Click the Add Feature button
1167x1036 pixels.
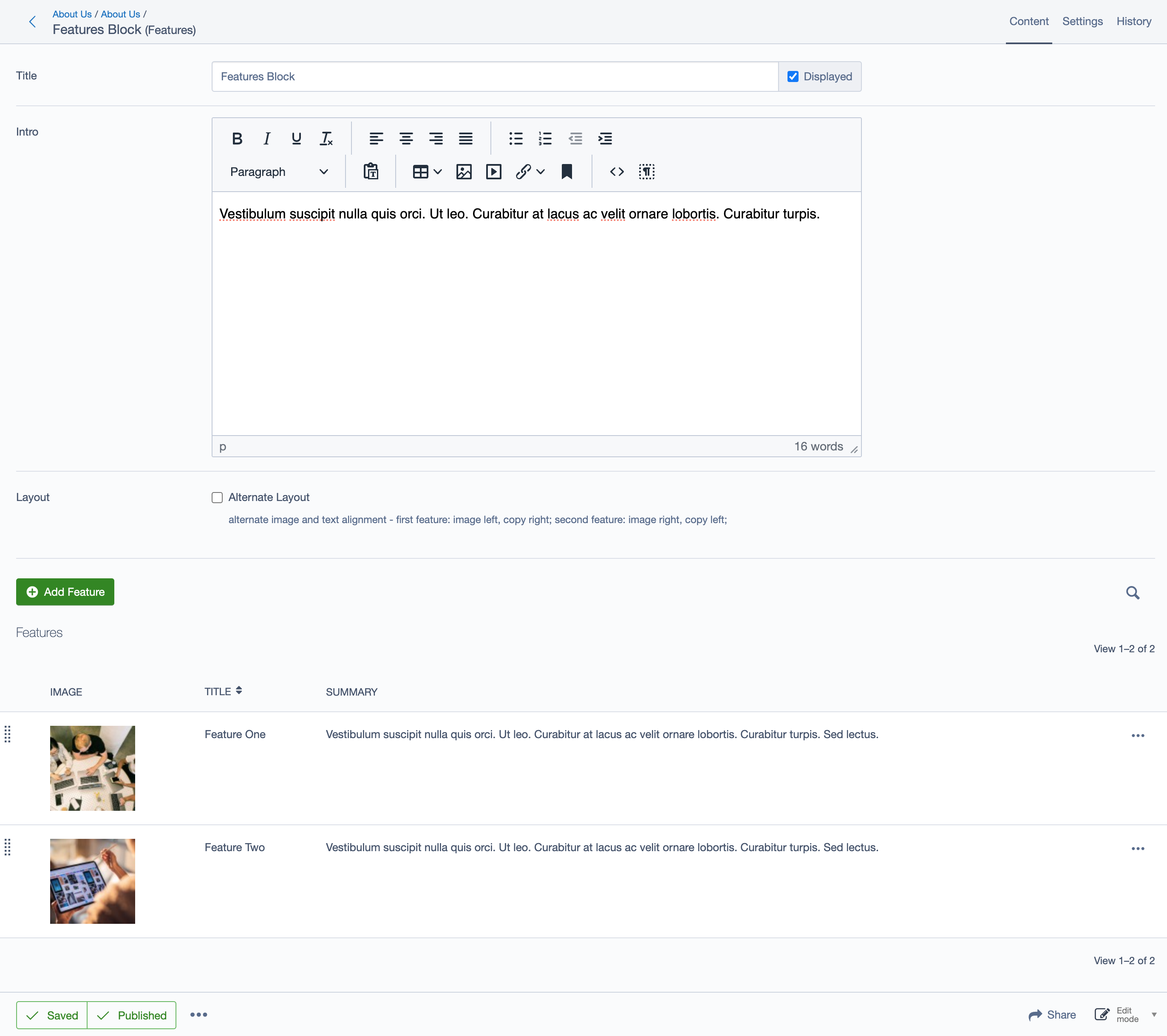tap(65, 592)
